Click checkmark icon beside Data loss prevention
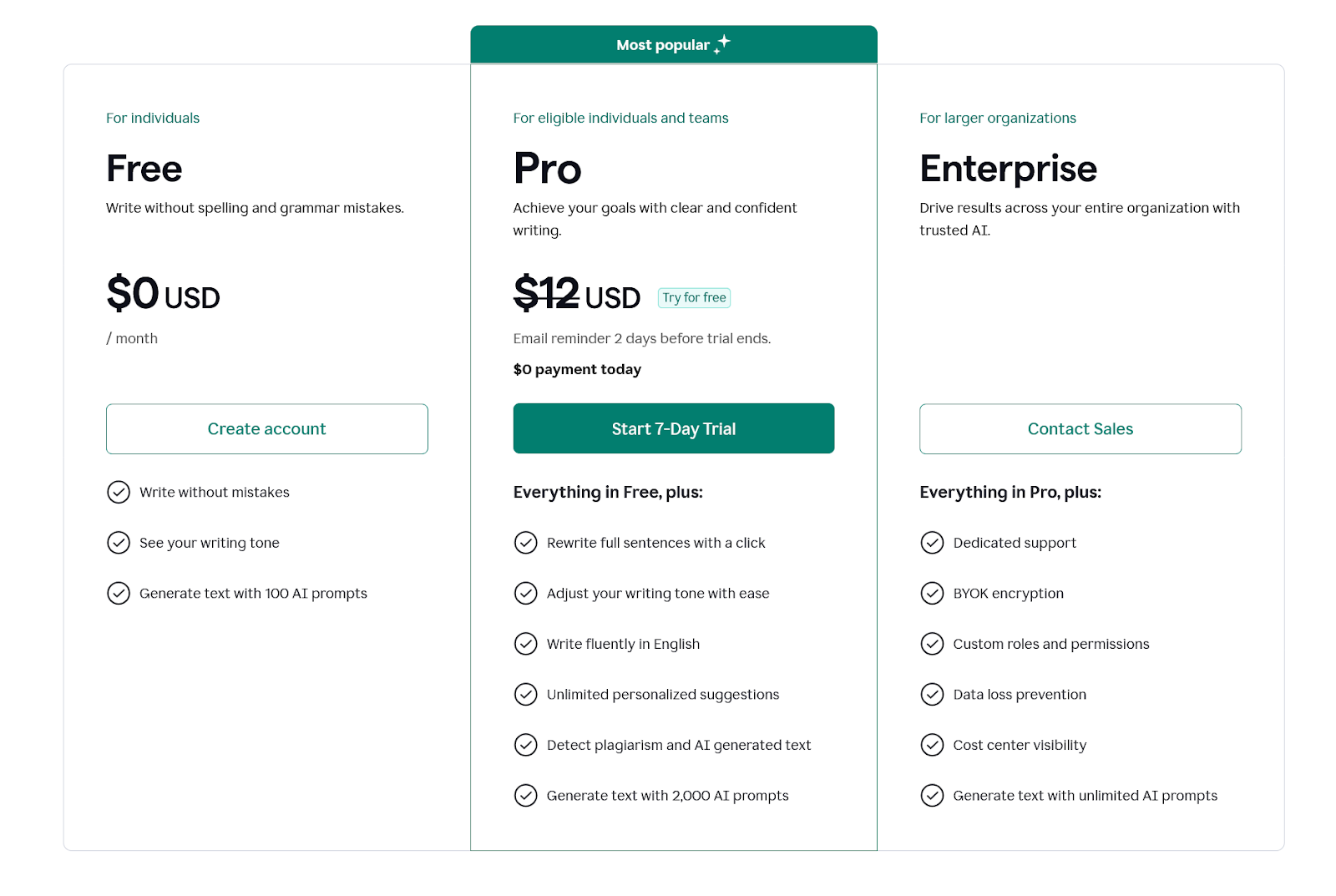 pyautogui.click(x=932, y=694)
